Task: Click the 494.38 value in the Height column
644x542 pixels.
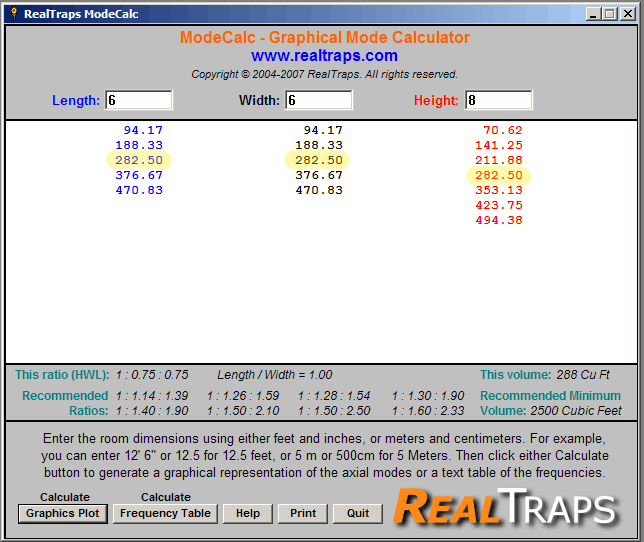Action: click(x=499, y=220)
